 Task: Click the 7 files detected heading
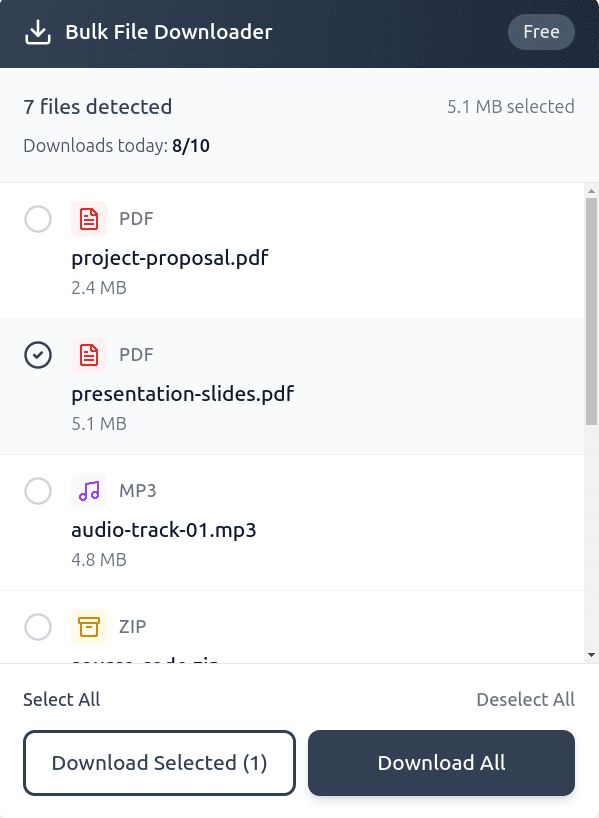(x=96, y=106)
